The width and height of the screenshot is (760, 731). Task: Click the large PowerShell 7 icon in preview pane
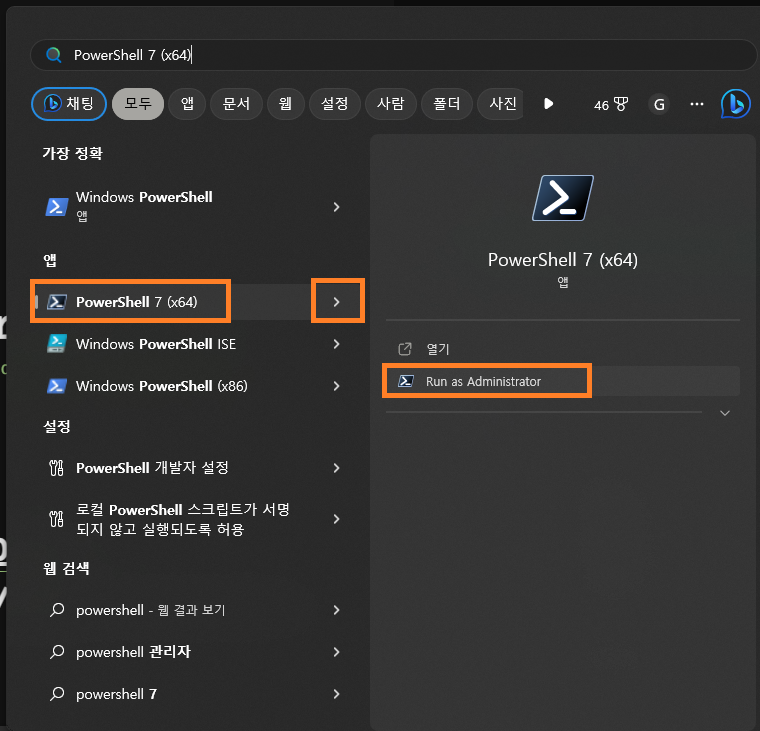(x=563, y=198)
